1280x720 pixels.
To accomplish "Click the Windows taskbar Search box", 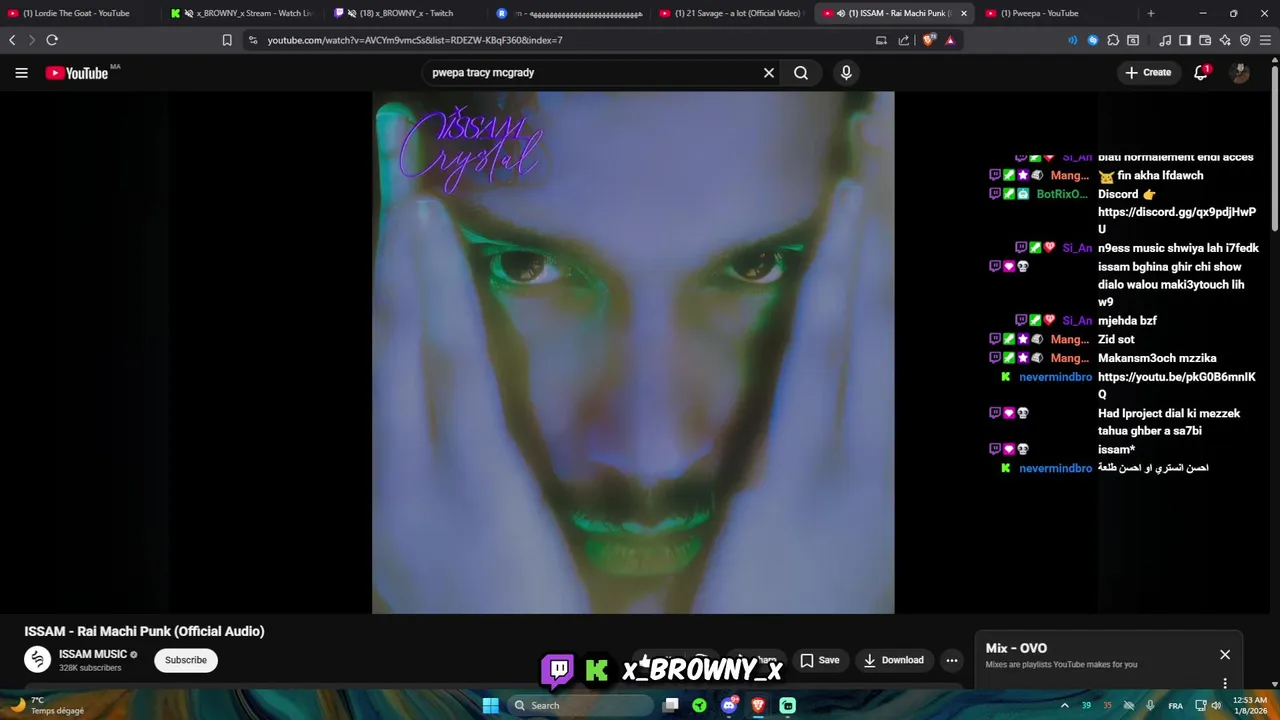I will (580, 705).
